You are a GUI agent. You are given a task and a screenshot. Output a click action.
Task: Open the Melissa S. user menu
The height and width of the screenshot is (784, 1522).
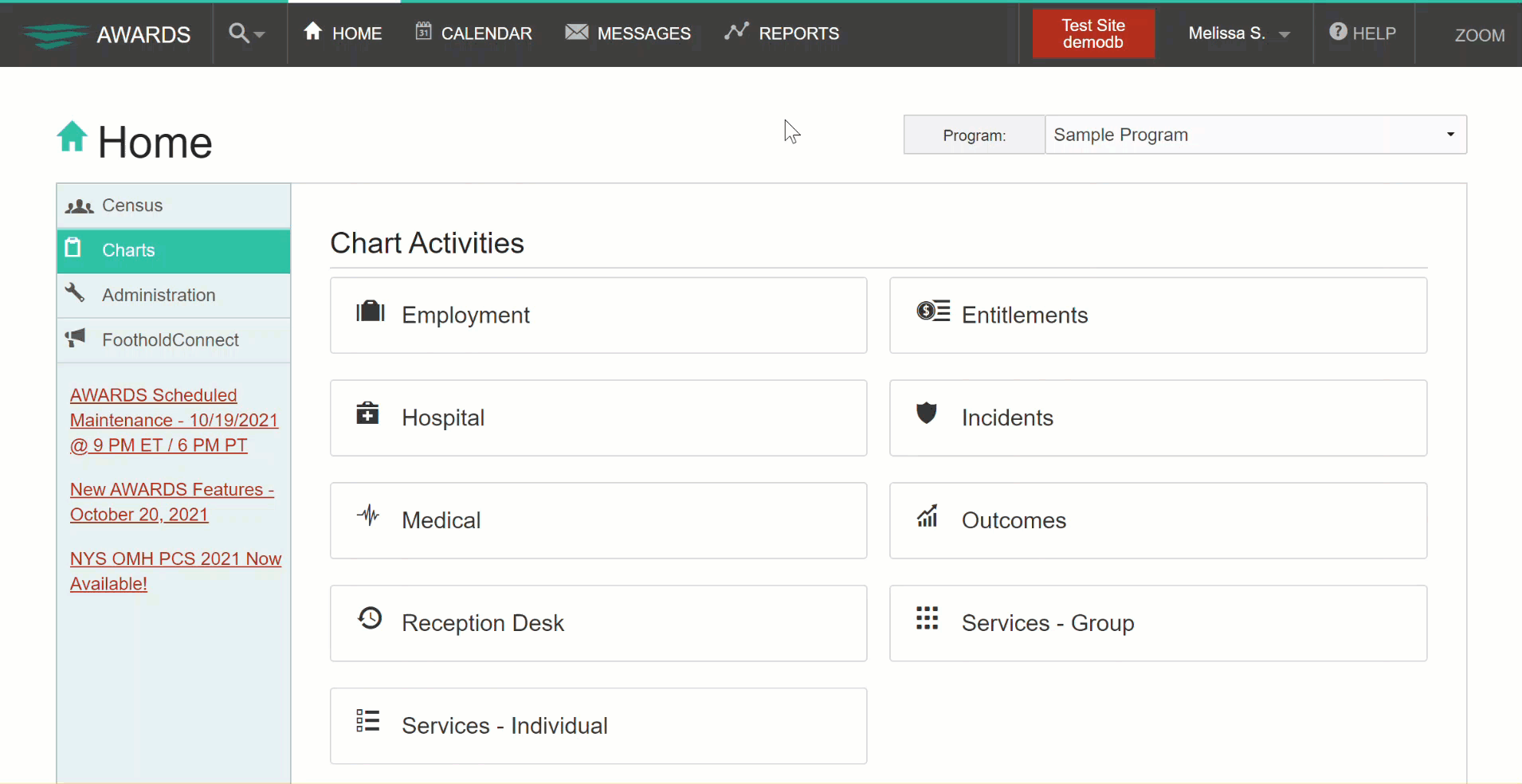(1238, 33)
